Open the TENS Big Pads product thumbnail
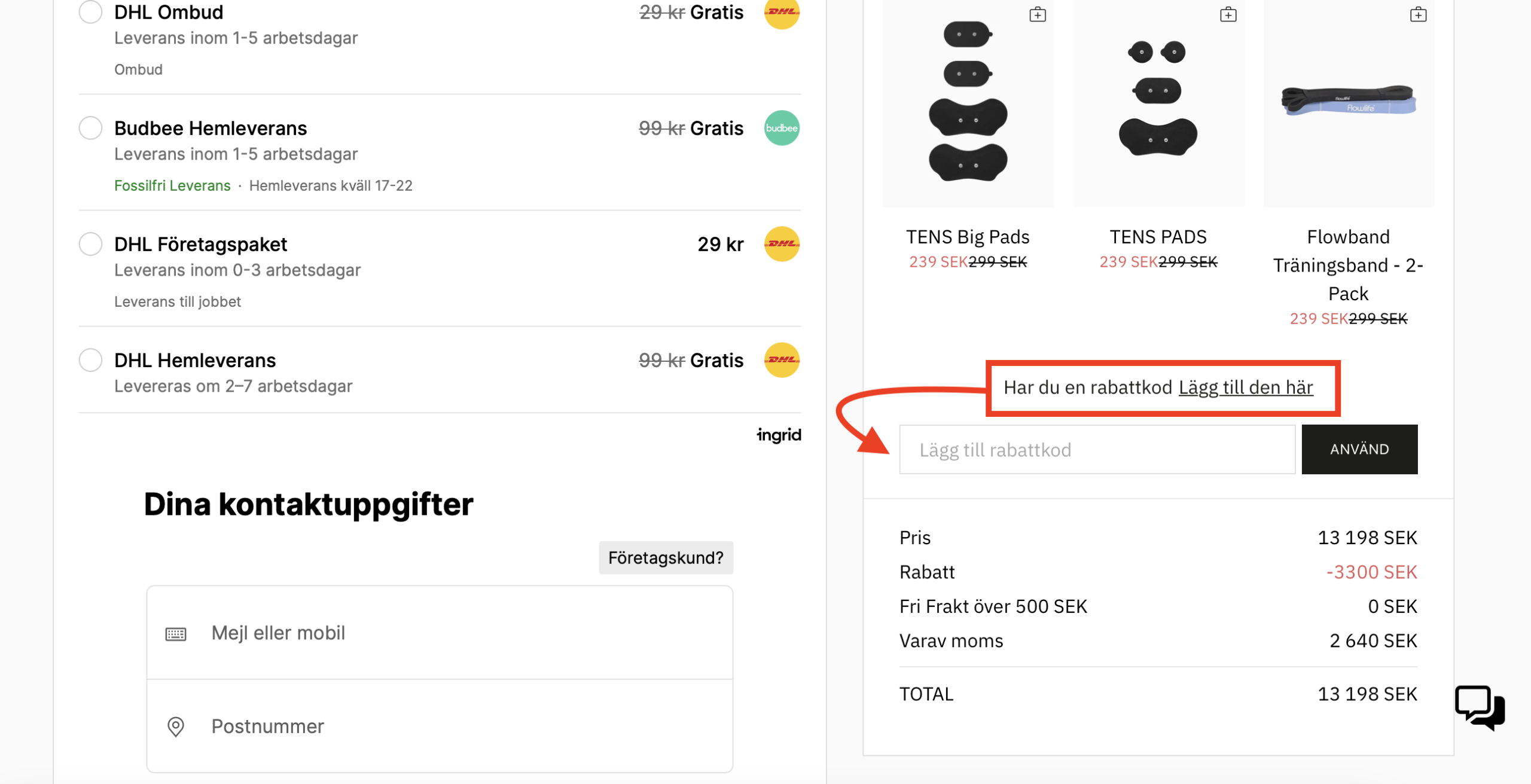The width and height of the screenshot is (1531, 784). click(967, 102)
